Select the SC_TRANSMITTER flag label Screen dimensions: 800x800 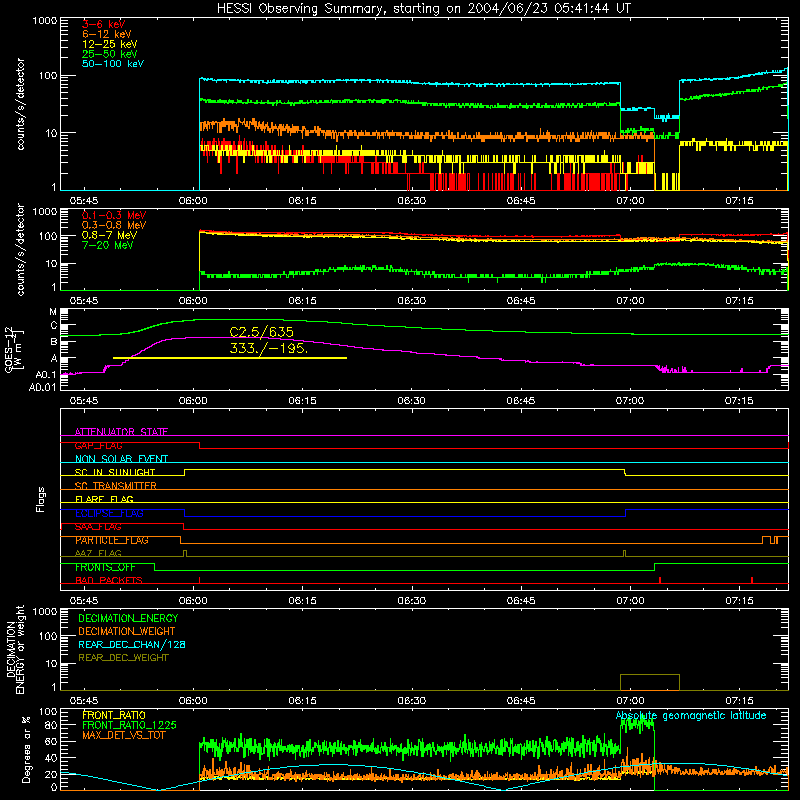pos(116,486)
